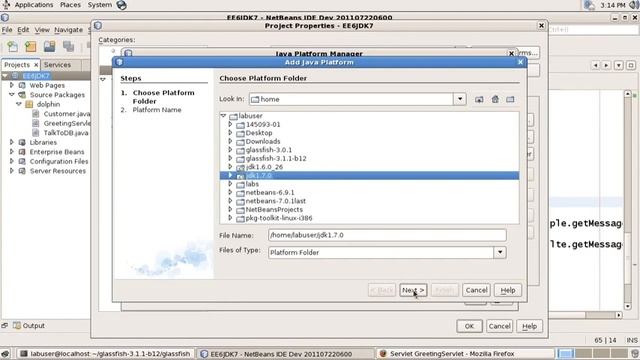Screen dimensions: 640x360
Task: Open the Applications menu in top panel
Action: pos(34,5)
